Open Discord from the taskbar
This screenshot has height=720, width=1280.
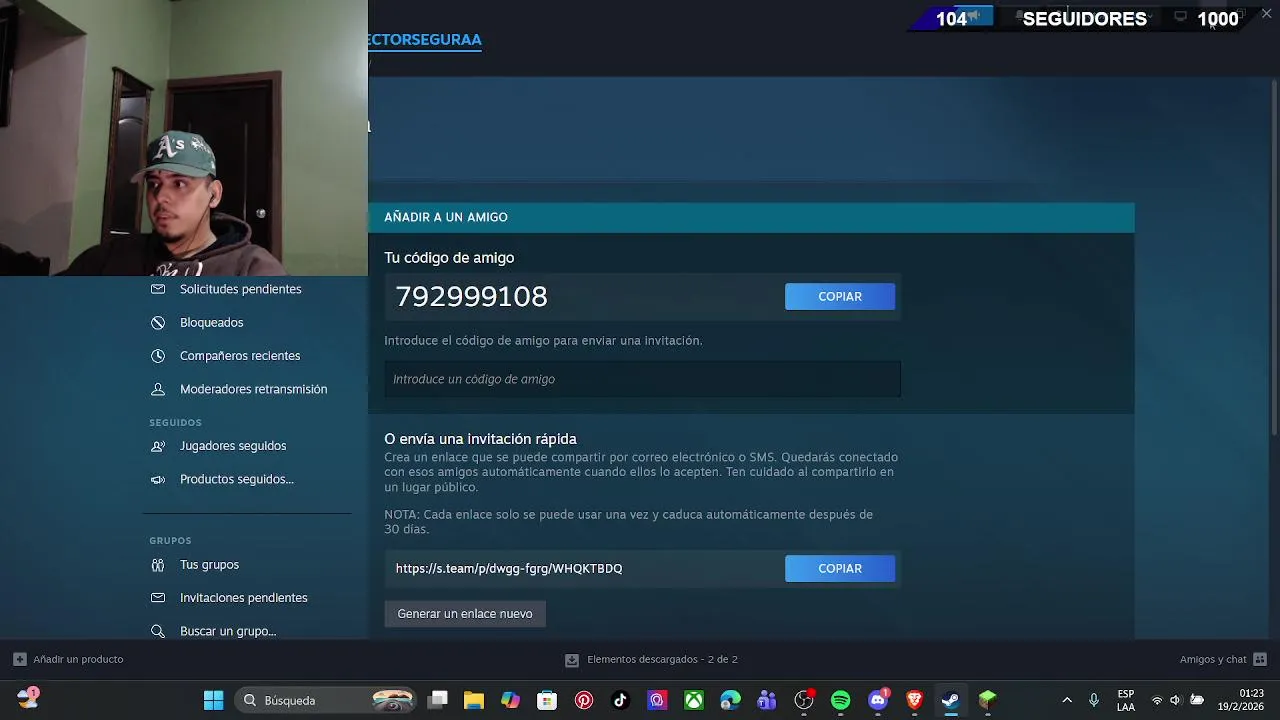click(x=878, y=700)
